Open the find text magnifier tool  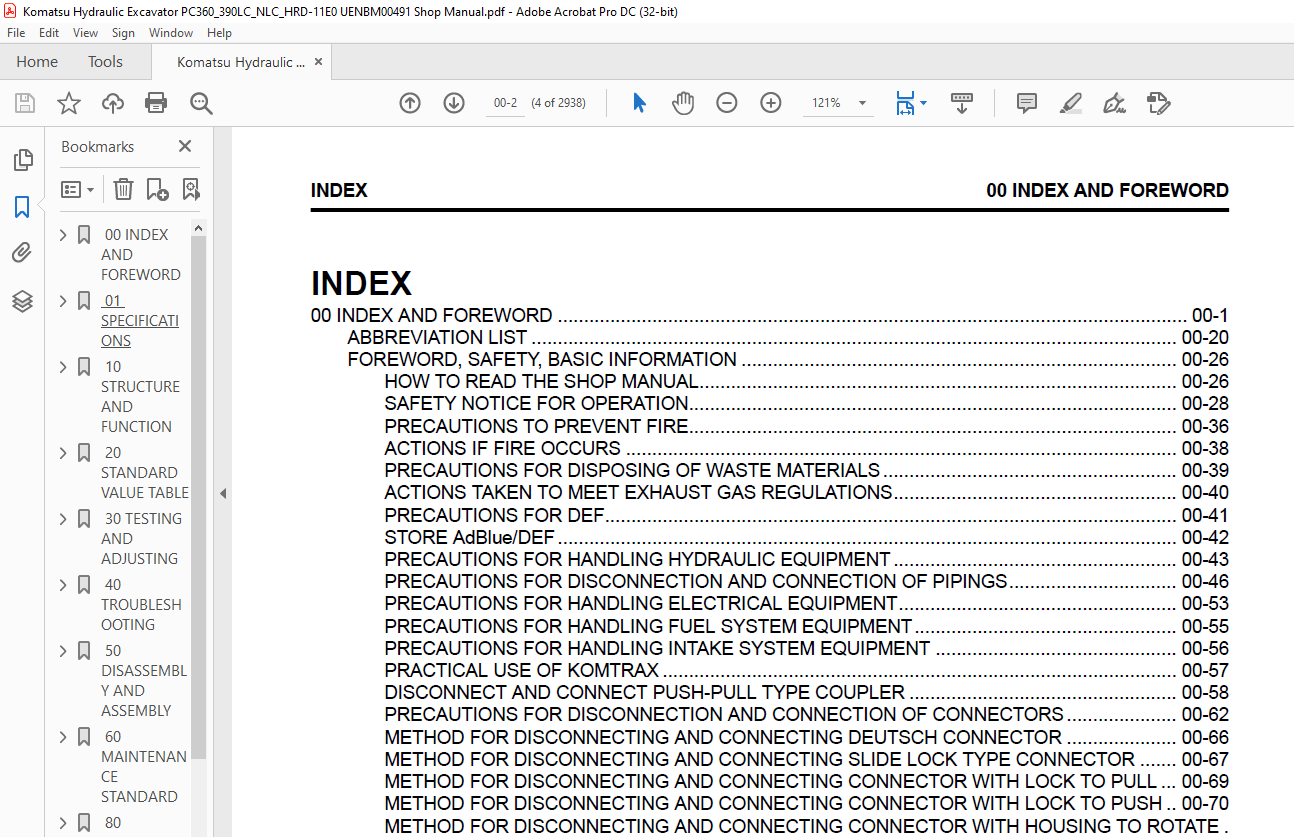(x=201, y=103)
